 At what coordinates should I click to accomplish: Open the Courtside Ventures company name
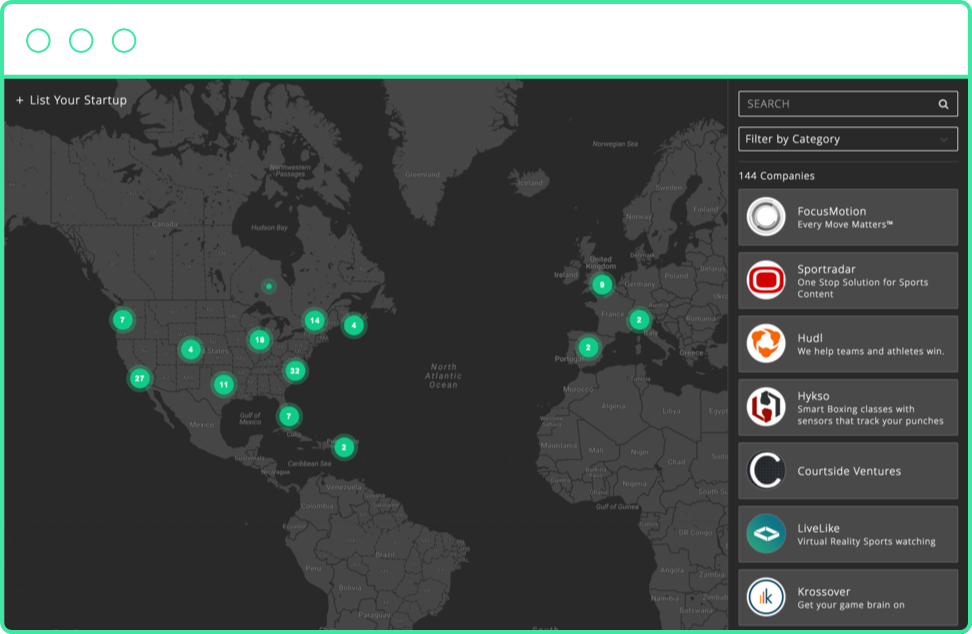pyautogui.click(x=849, y=471)
